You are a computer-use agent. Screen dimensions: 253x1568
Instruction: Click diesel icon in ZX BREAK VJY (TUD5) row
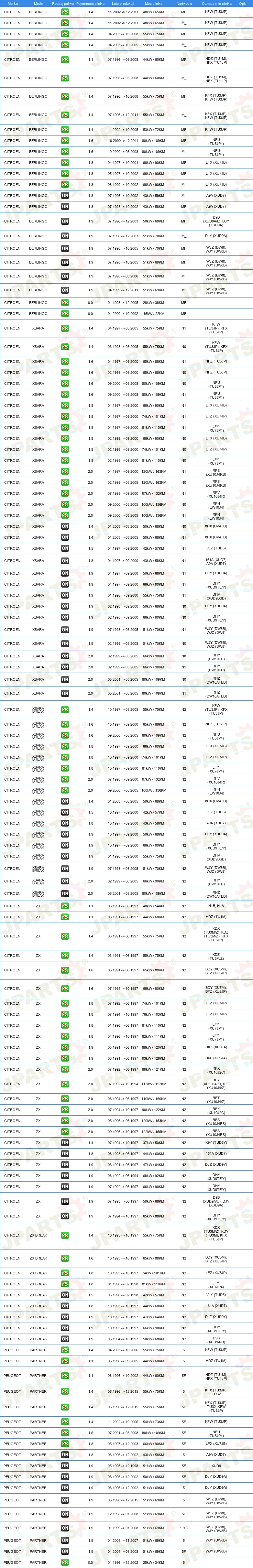click(65, 1295)
